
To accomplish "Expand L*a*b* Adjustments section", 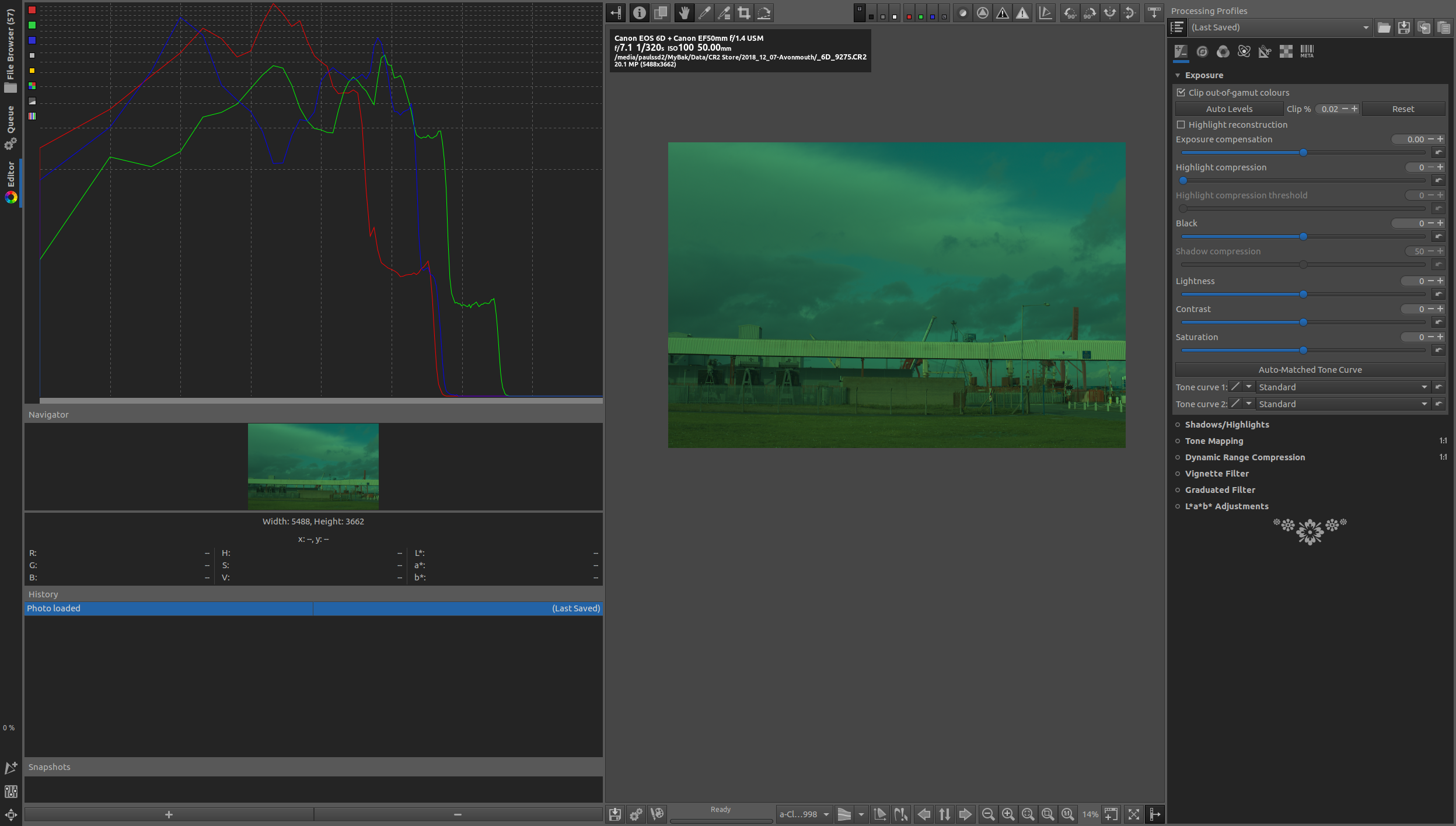I will pyautogui.click(x=1227, y=506).
